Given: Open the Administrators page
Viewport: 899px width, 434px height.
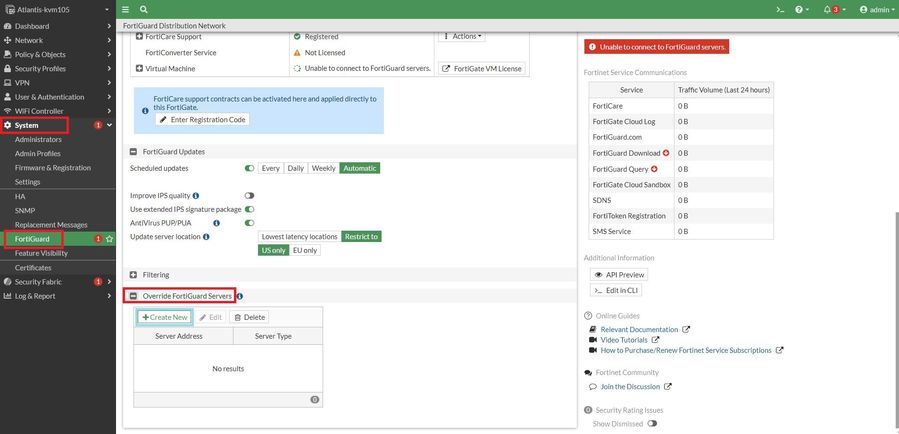Looking at the screenshot, I should pos(38,139).
